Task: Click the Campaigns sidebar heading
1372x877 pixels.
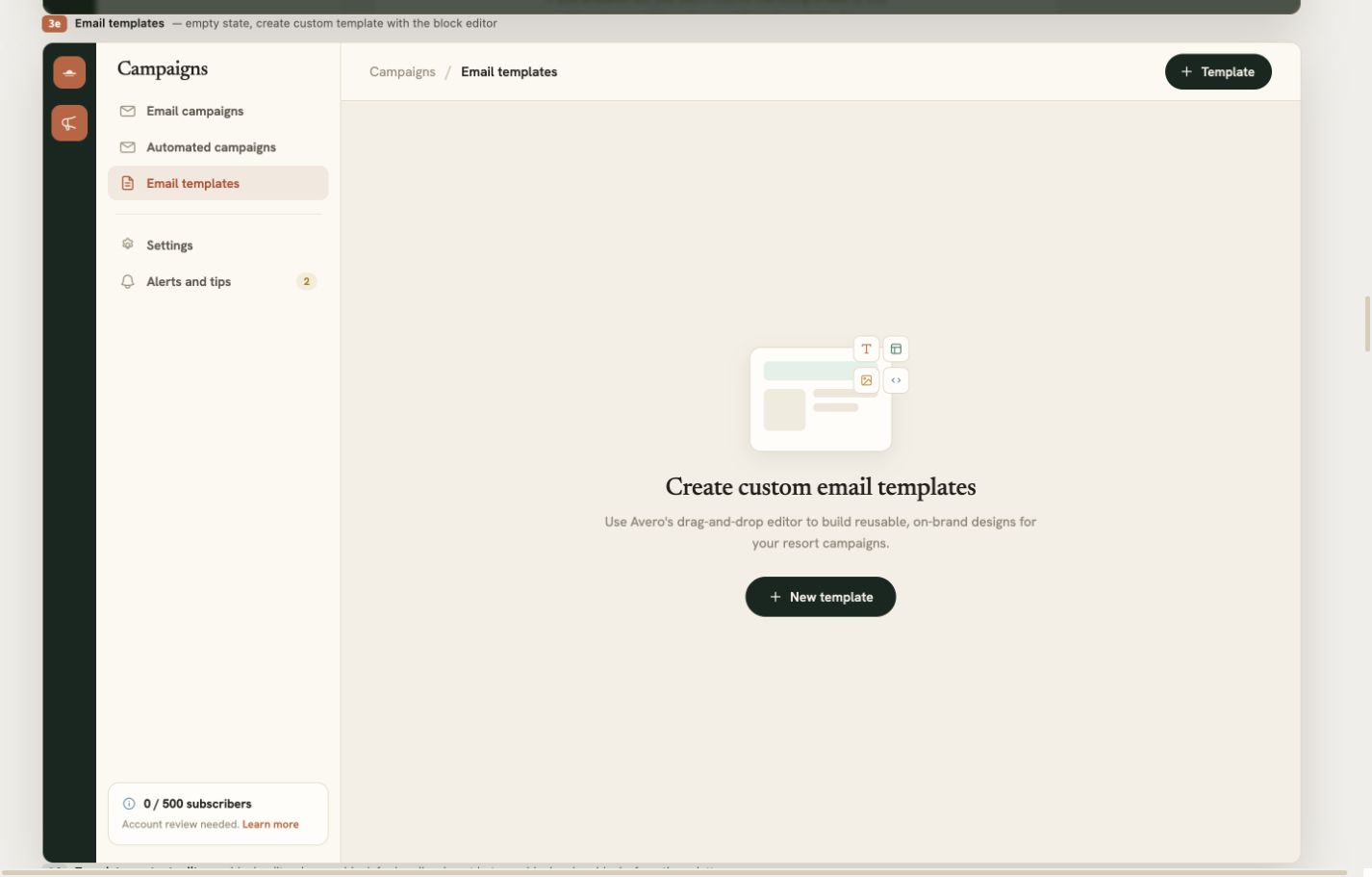Action: (x=163, y=69)
